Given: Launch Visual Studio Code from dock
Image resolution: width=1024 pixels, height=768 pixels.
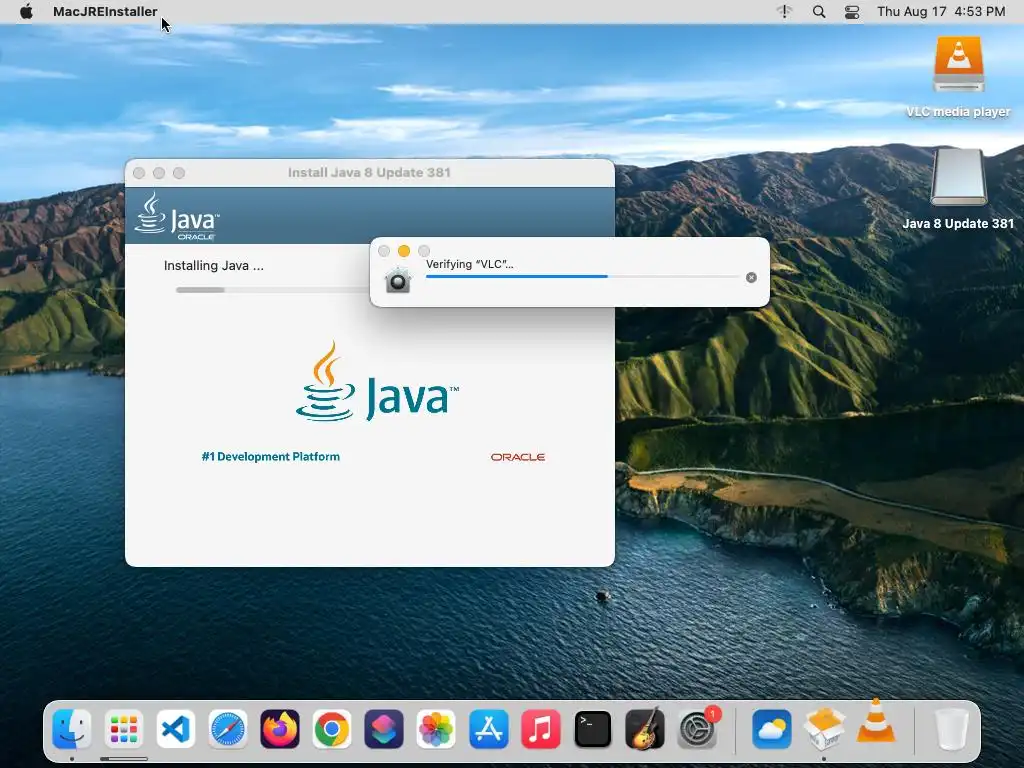Looking at the screenshot, I should point(176,729).
